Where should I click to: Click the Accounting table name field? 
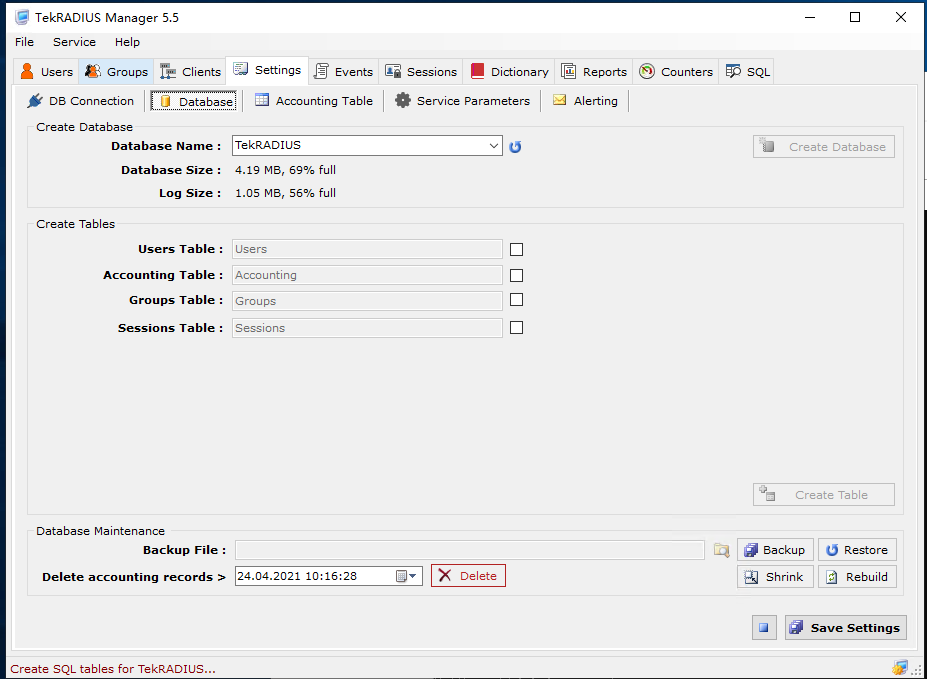(367, 275)
